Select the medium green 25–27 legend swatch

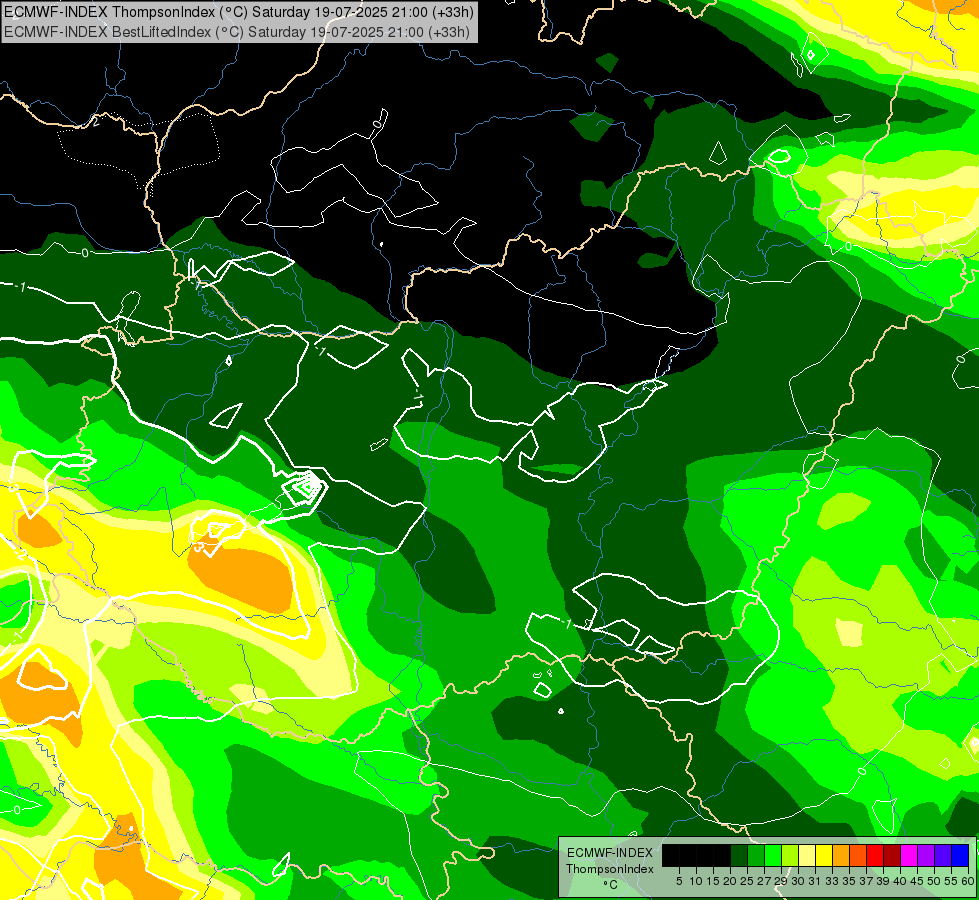(756, 855)
